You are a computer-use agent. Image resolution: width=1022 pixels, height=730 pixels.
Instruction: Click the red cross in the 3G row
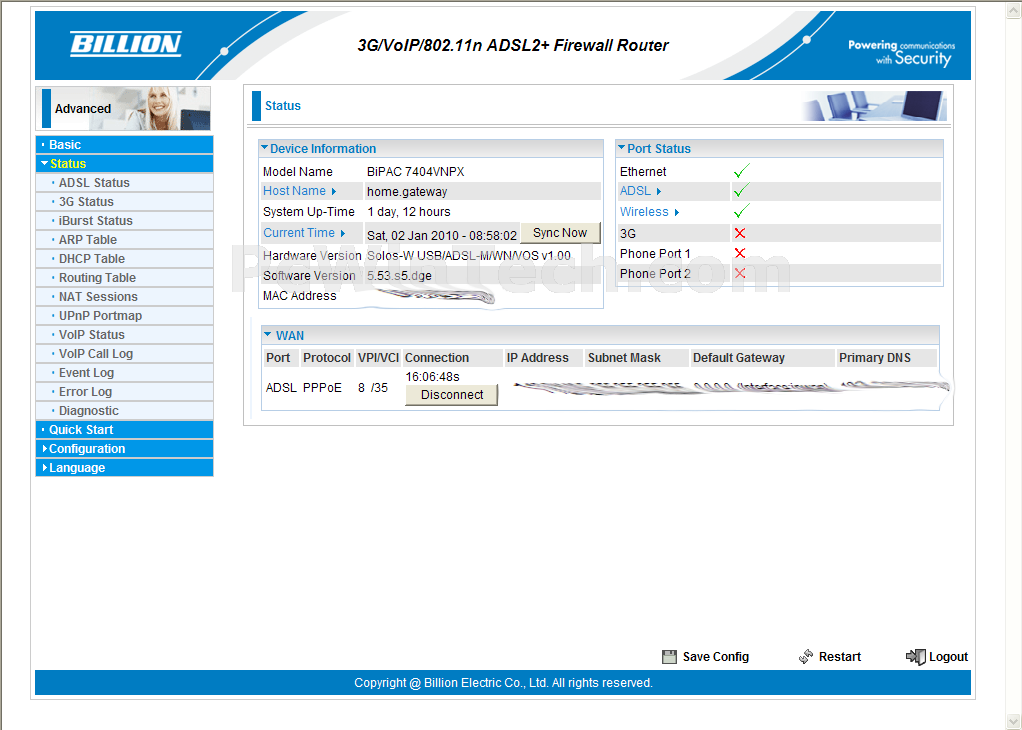point(740,233)
